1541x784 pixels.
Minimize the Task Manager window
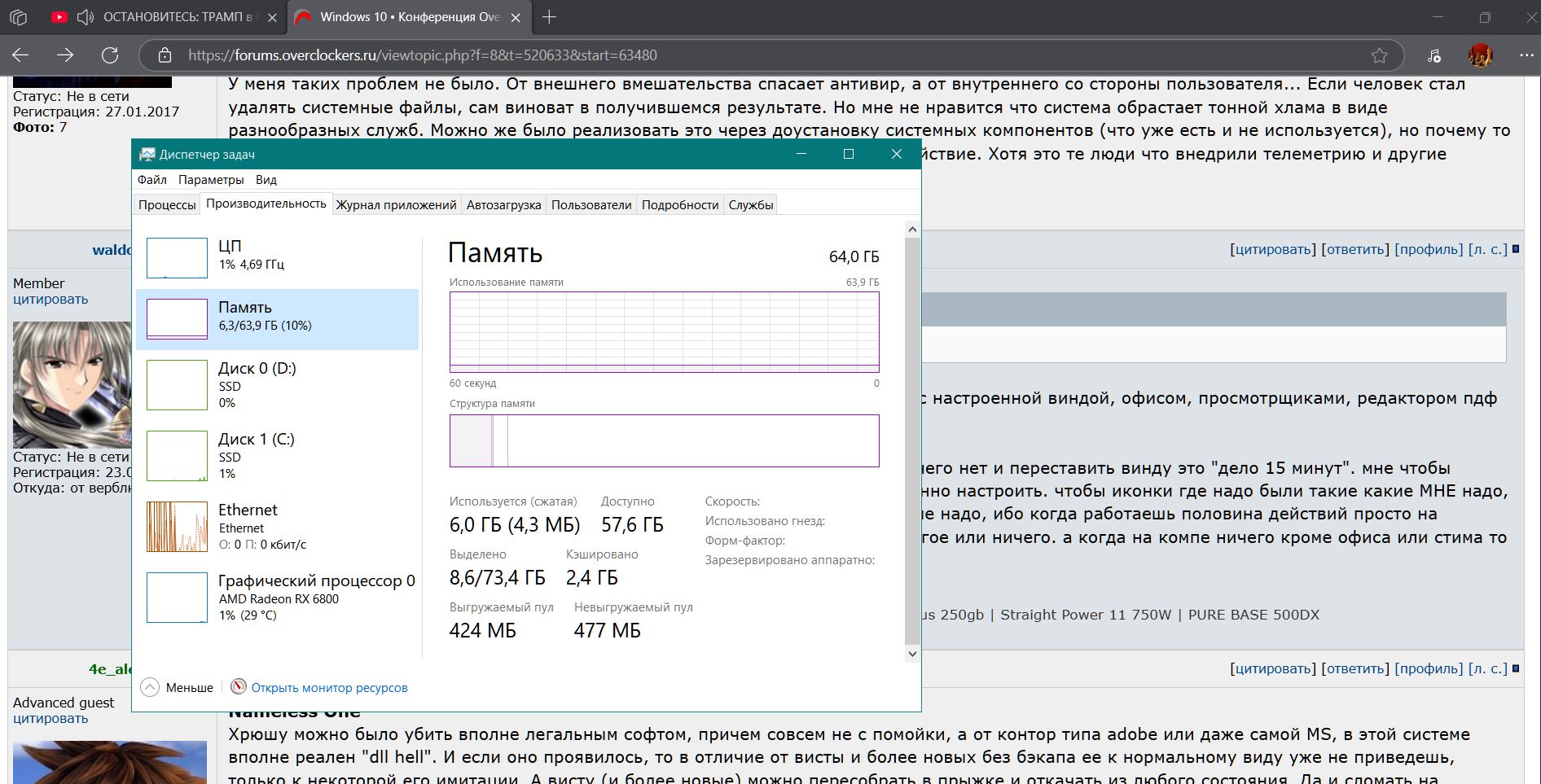click(x=801, y=154)
